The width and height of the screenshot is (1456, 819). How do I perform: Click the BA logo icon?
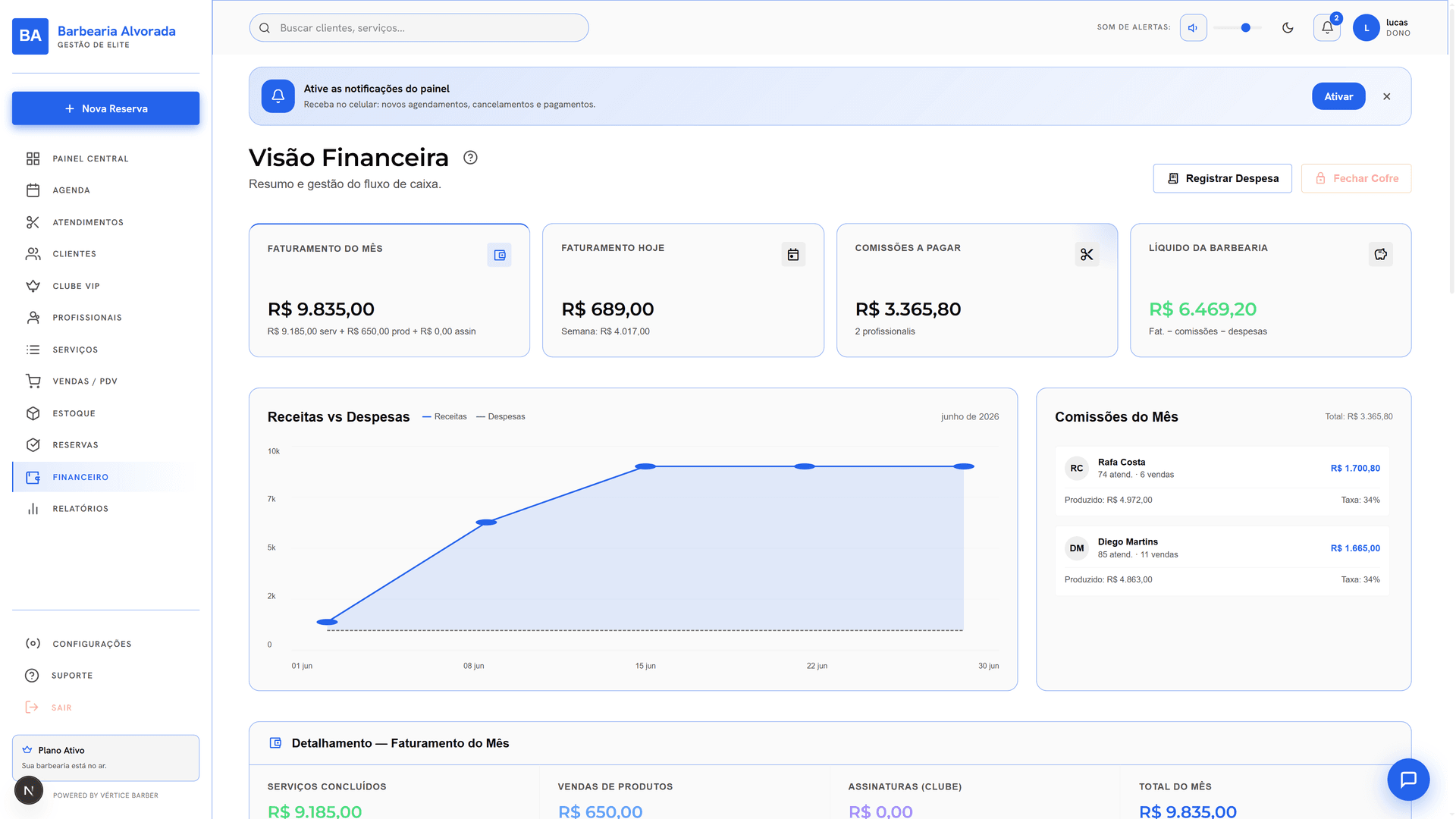(30, 36)
